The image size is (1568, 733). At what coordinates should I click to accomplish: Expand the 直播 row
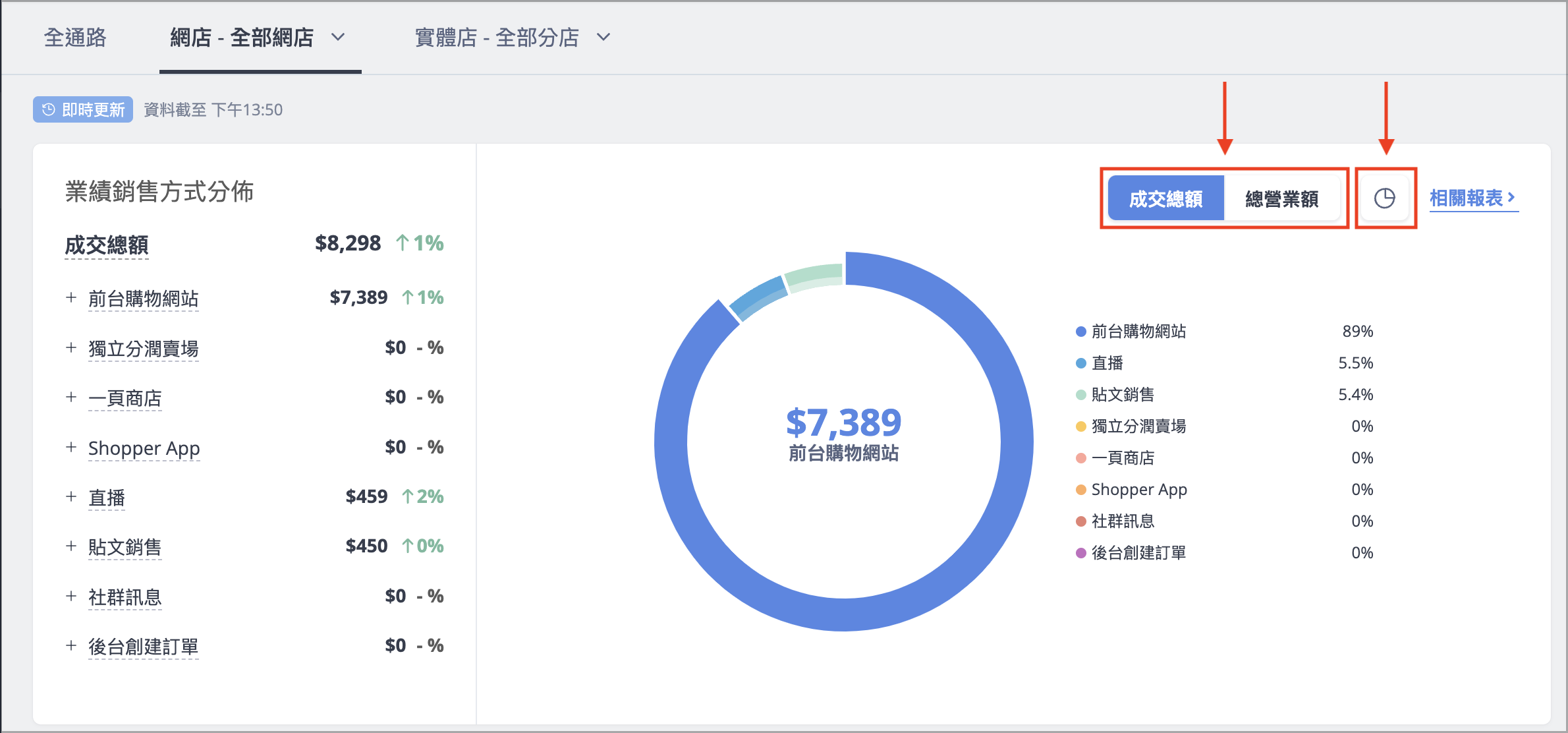point(71,496)
